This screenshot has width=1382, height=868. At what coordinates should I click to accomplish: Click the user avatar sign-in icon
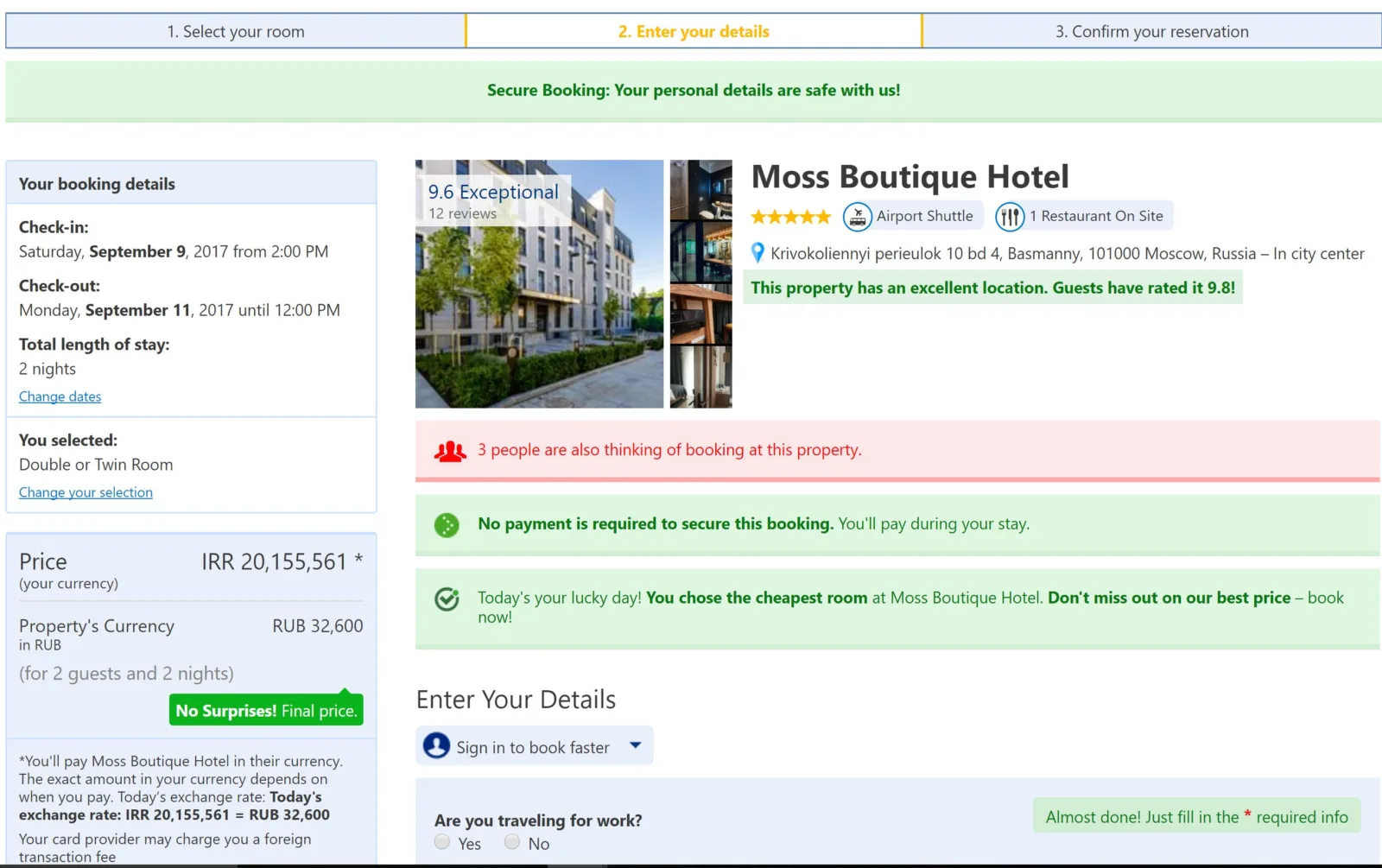436,745
